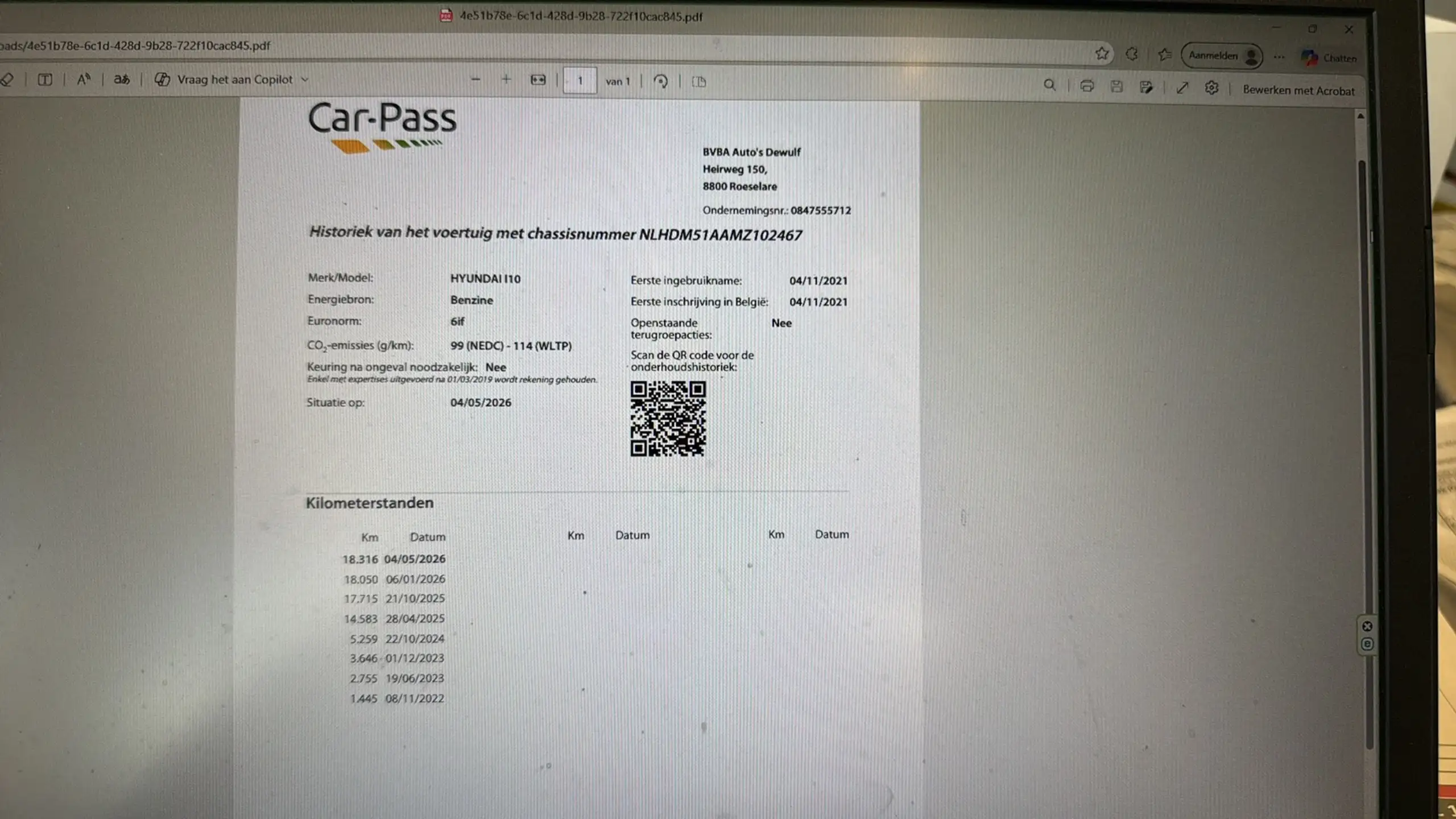Save the PDF file
Viewport: 1456px width, 819px height.
[1116, 86]
